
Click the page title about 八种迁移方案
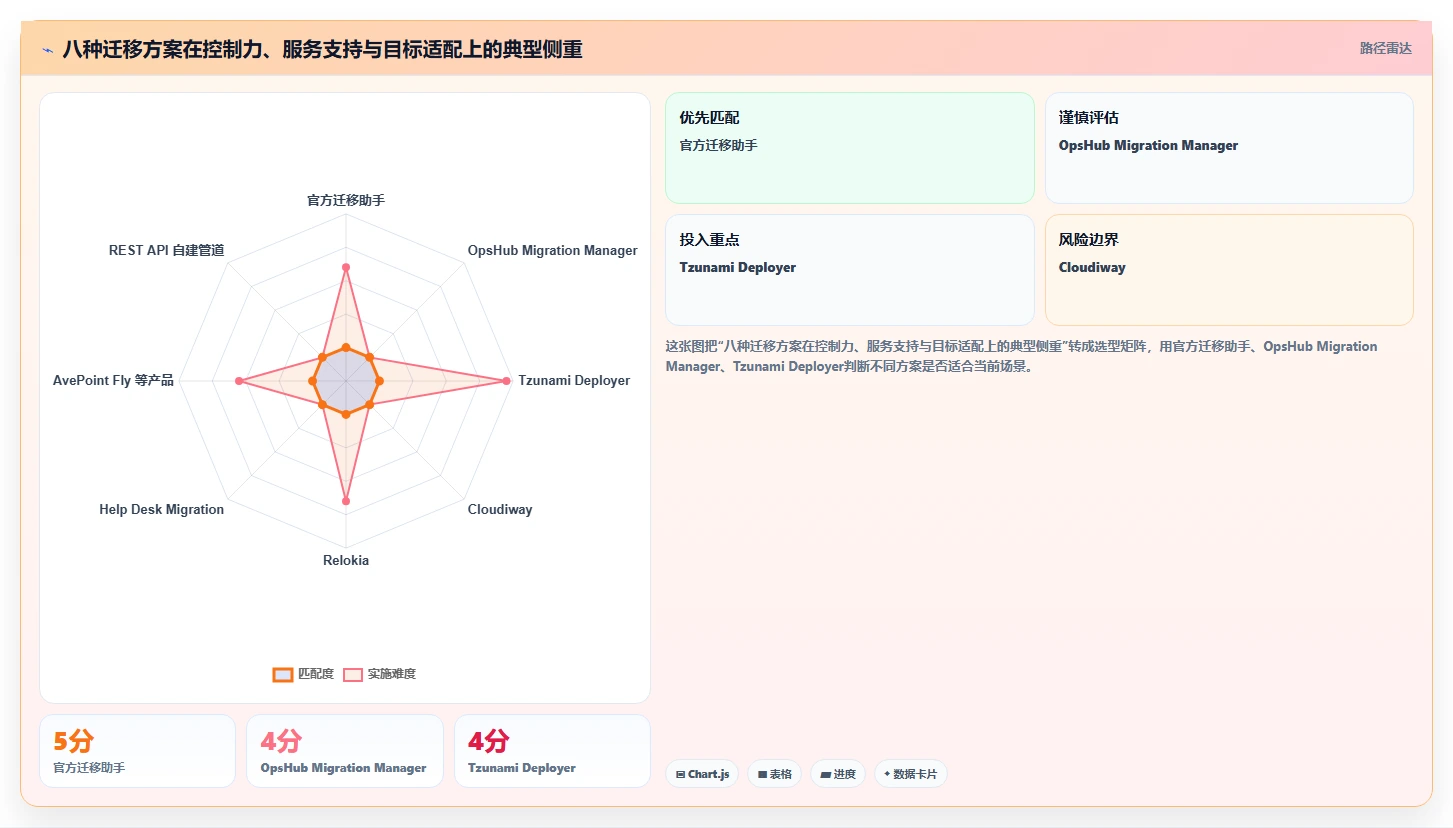(x=322, y=49)
